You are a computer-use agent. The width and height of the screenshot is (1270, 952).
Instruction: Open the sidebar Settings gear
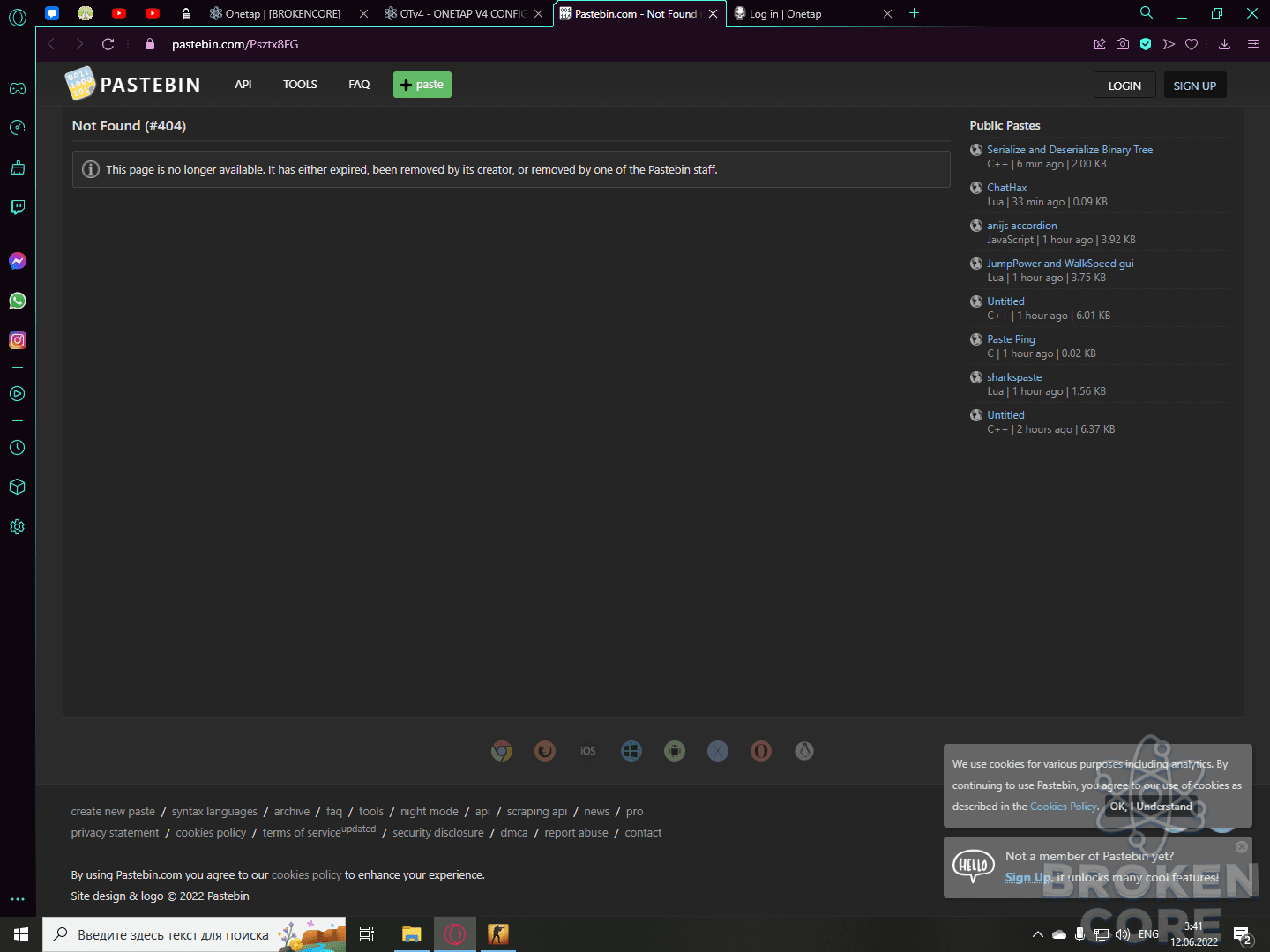(18, 527)
